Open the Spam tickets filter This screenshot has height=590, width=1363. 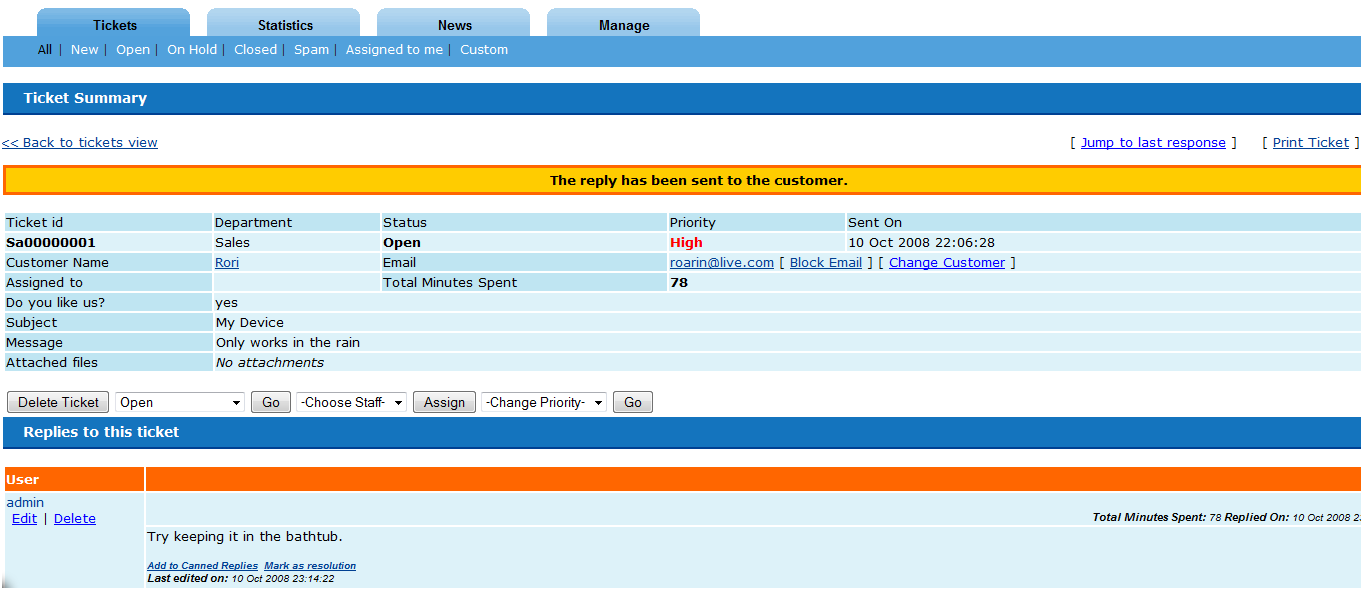coord(311,50)
